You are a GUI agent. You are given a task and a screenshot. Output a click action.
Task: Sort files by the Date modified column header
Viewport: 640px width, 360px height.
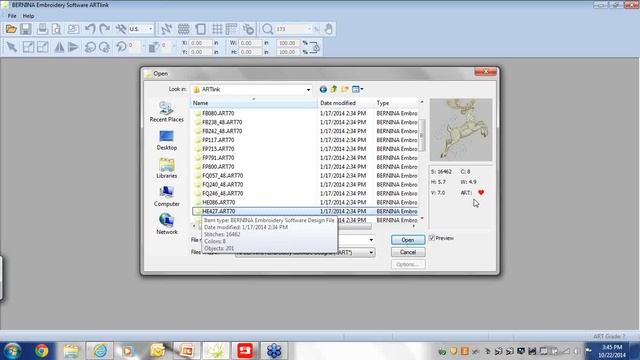[x=345, y=103]
